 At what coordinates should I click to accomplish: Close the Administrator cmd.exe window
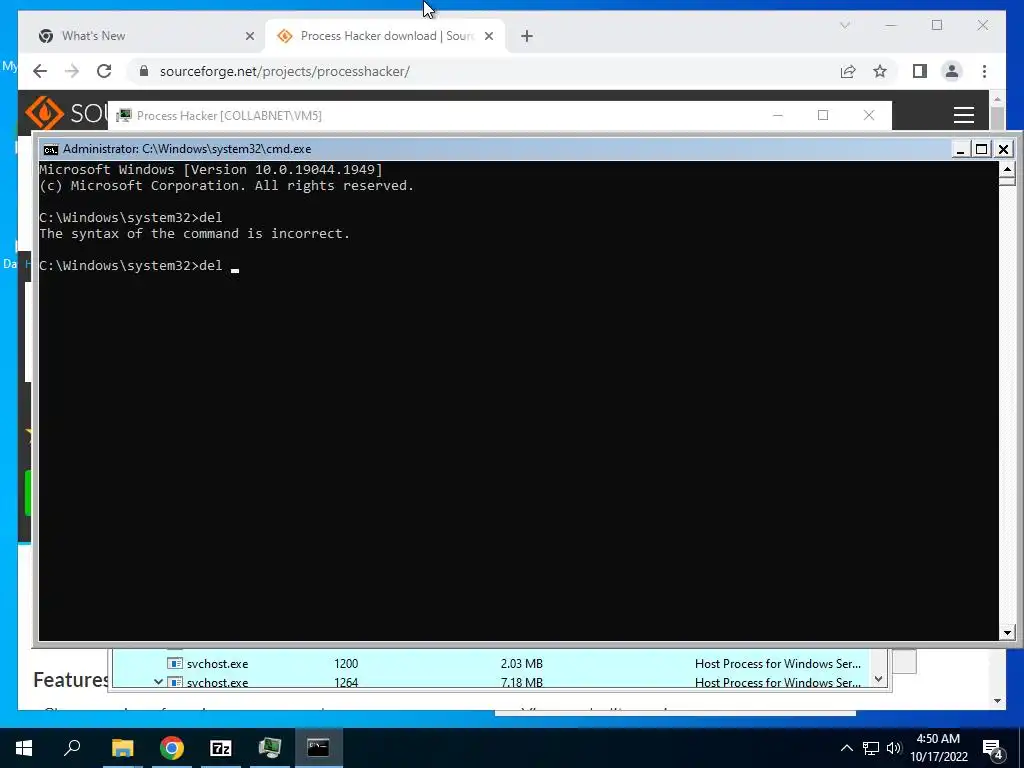1003,149
